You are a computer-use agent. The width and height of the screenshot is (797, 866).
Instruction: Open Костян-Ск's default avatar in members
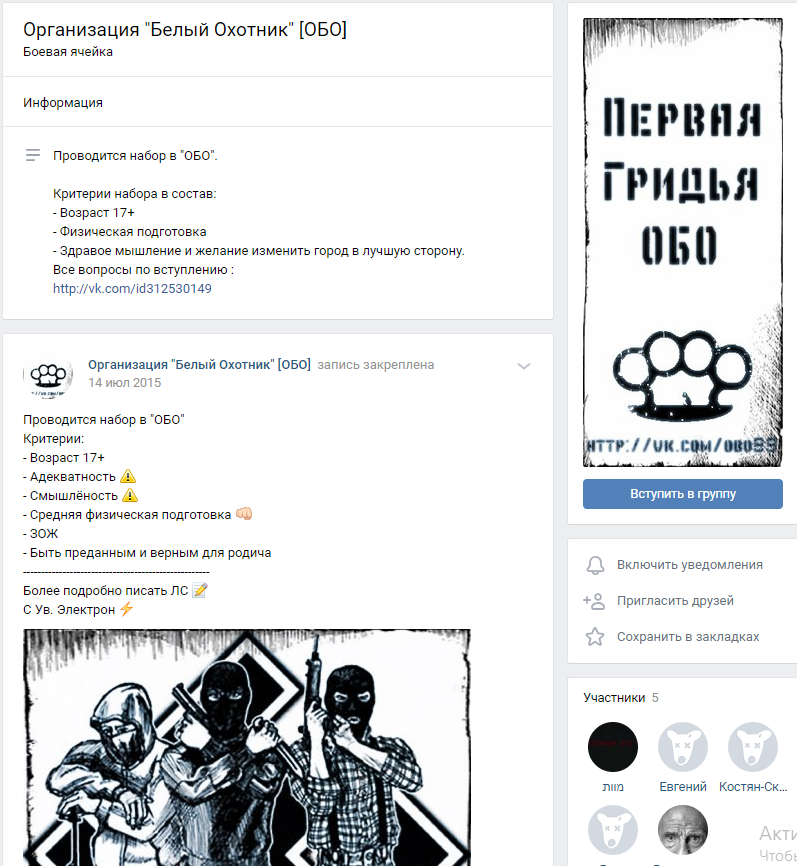(753, 747)
